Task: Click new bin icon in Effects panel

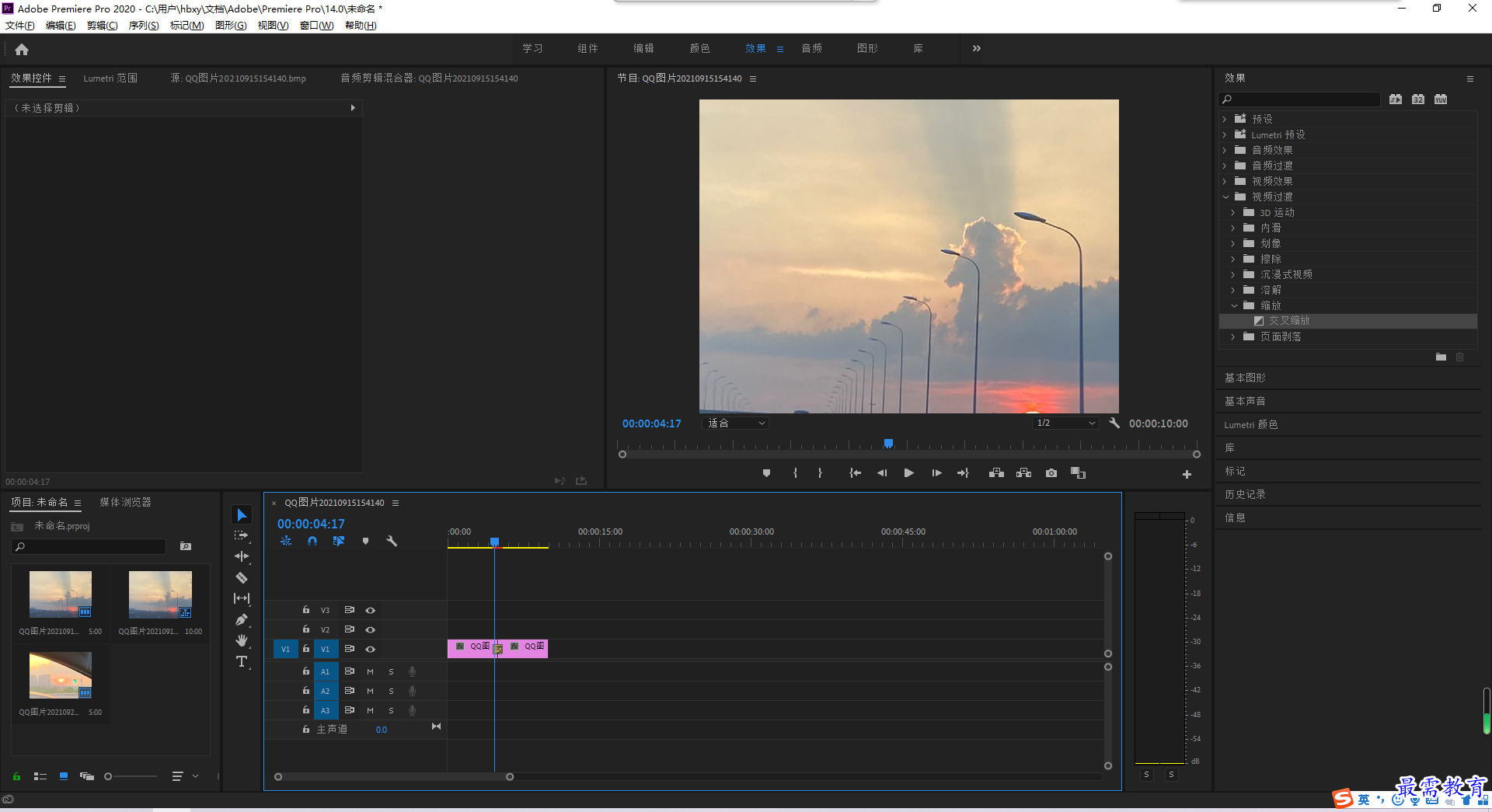Action: [1441, 357]
